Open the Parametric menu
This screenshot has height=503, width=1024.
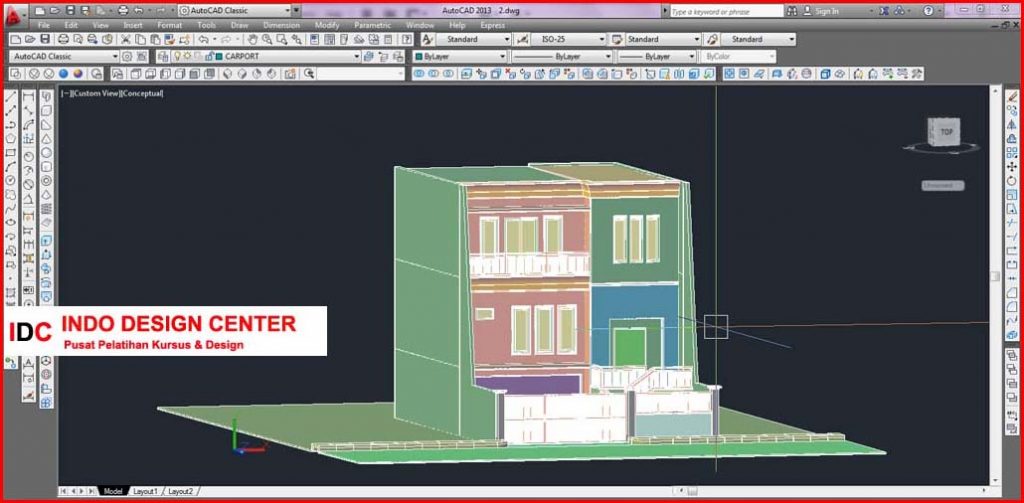pyautogui.click(x=372, y=25)
